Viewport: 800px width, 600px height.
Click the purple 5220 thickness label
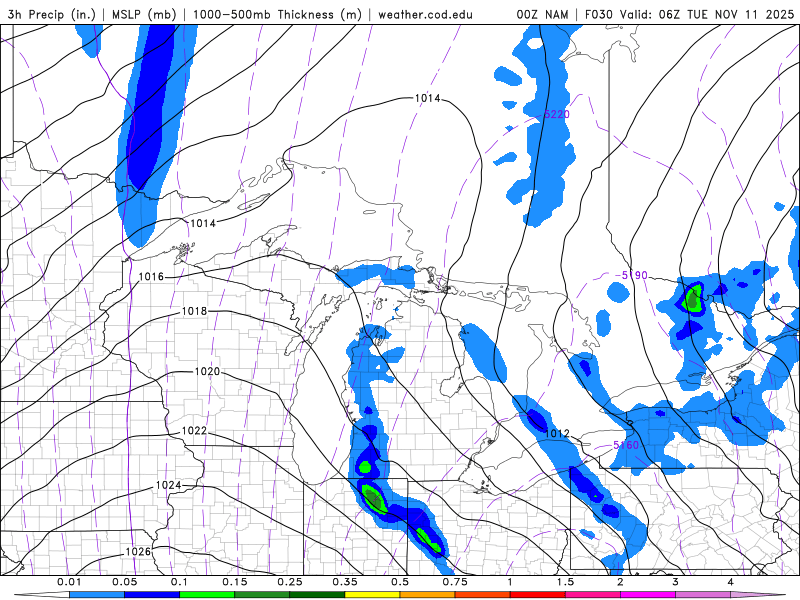(x=557, y=114)
